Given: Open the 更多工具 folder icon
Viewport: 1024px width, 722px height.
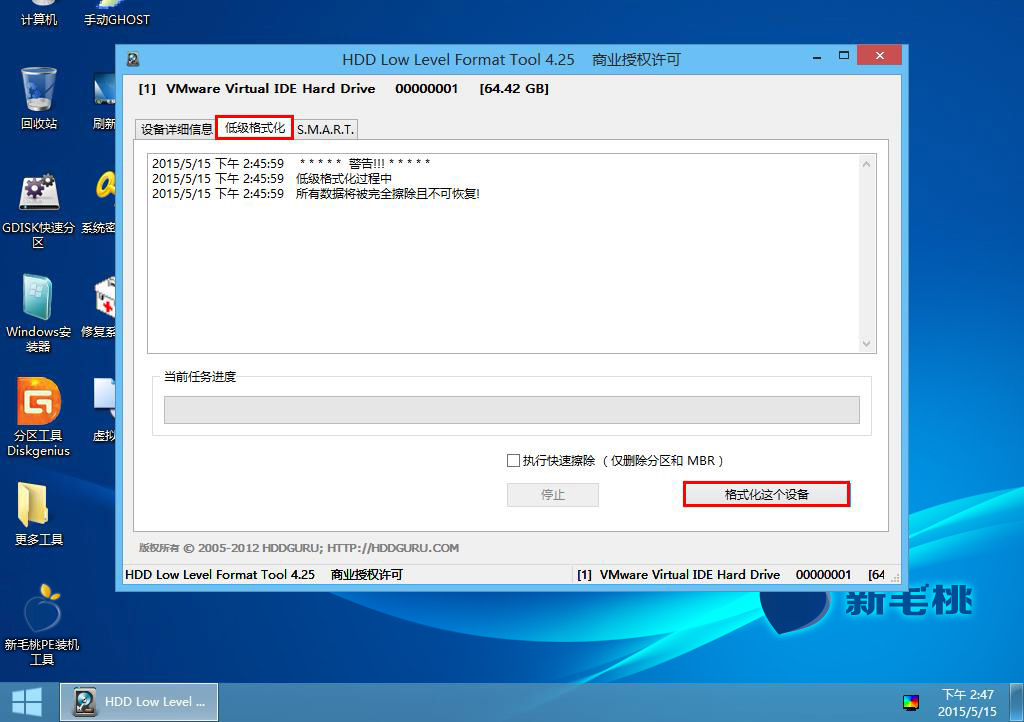Looking at the screenshot, I should (x=39, y=514).
